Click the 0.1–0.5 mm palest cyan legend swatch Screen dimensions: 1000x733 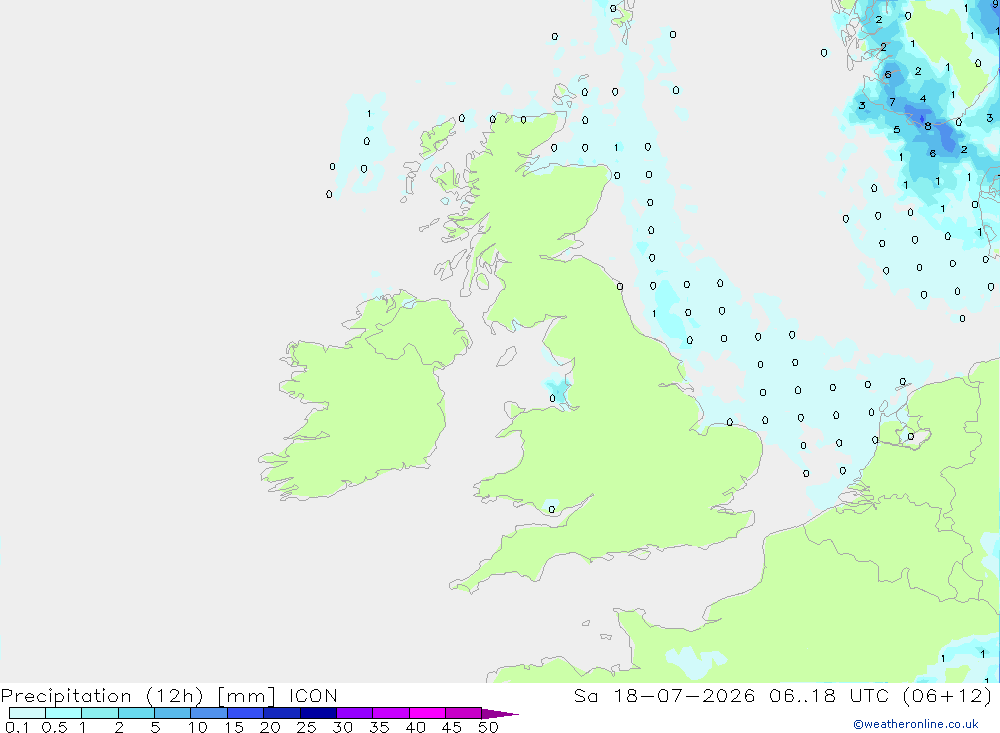[27, 713]
